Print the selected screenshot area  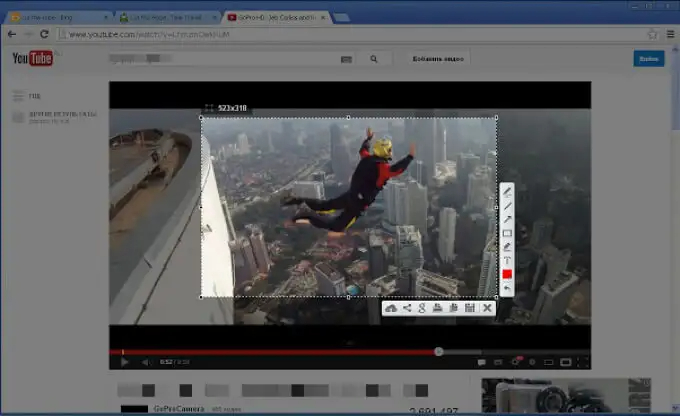pyautogui.click(x=438, y=308)
